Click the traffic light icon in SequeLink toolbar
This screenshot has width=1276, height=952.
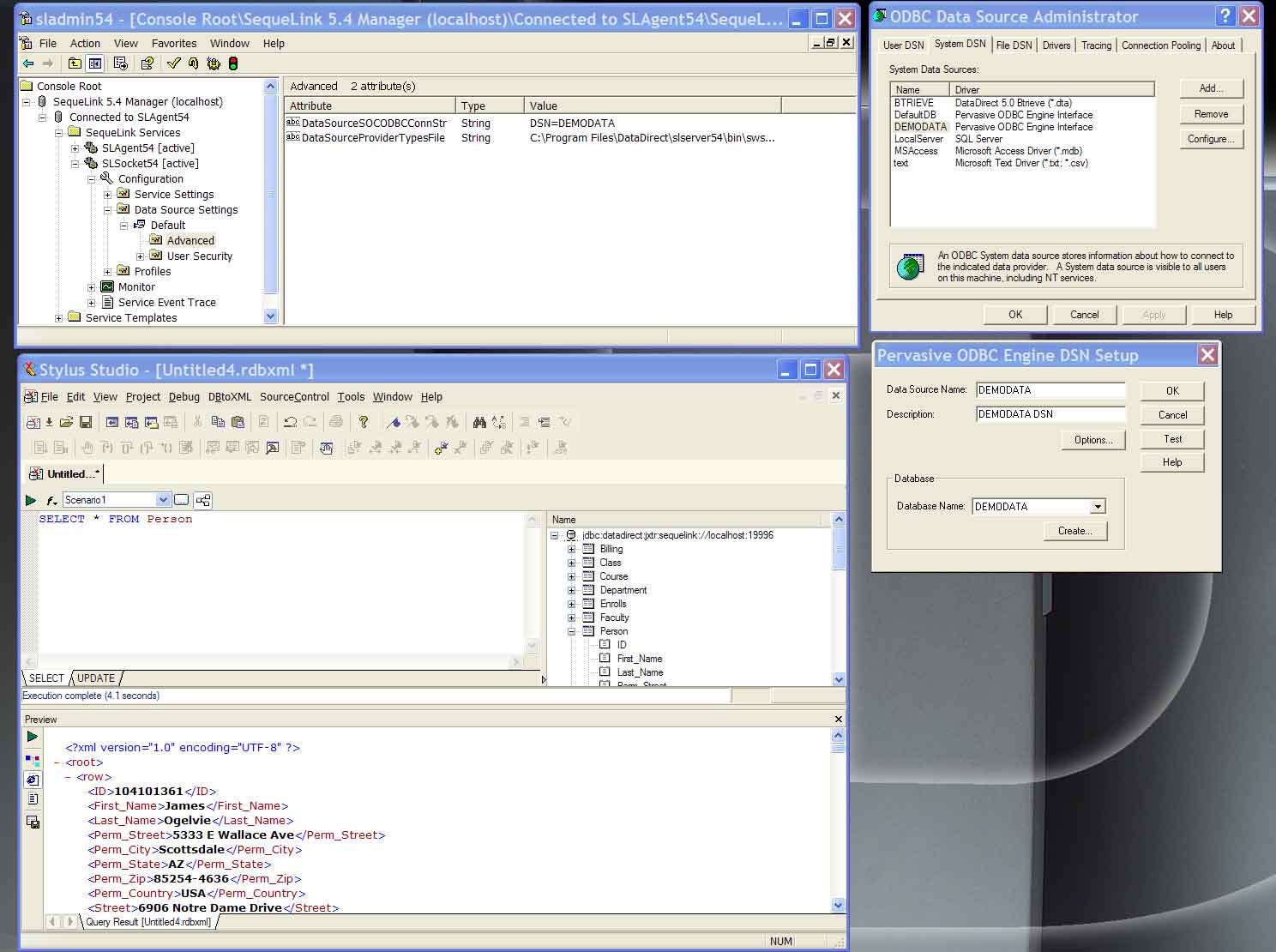tap(232, 63)
